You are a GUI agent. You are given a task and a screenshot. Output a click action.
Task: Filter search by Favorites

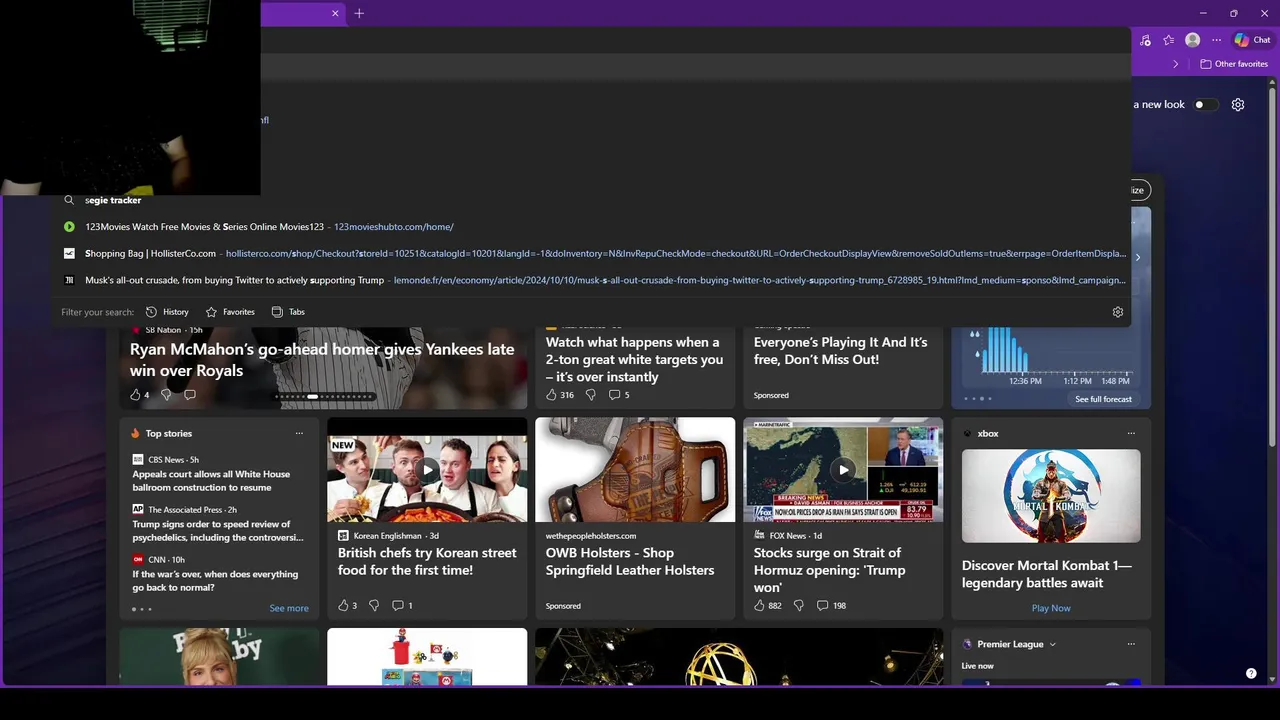tap(229, 312)
